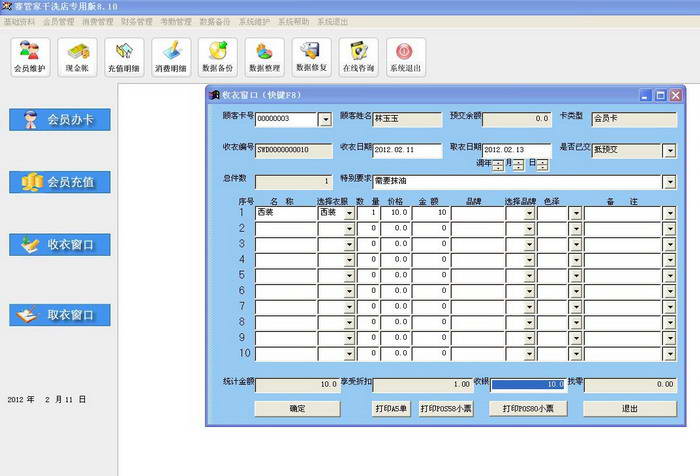Click the 数据整理 data organize icon
The image size is (700, 476).
coord(264,57)
